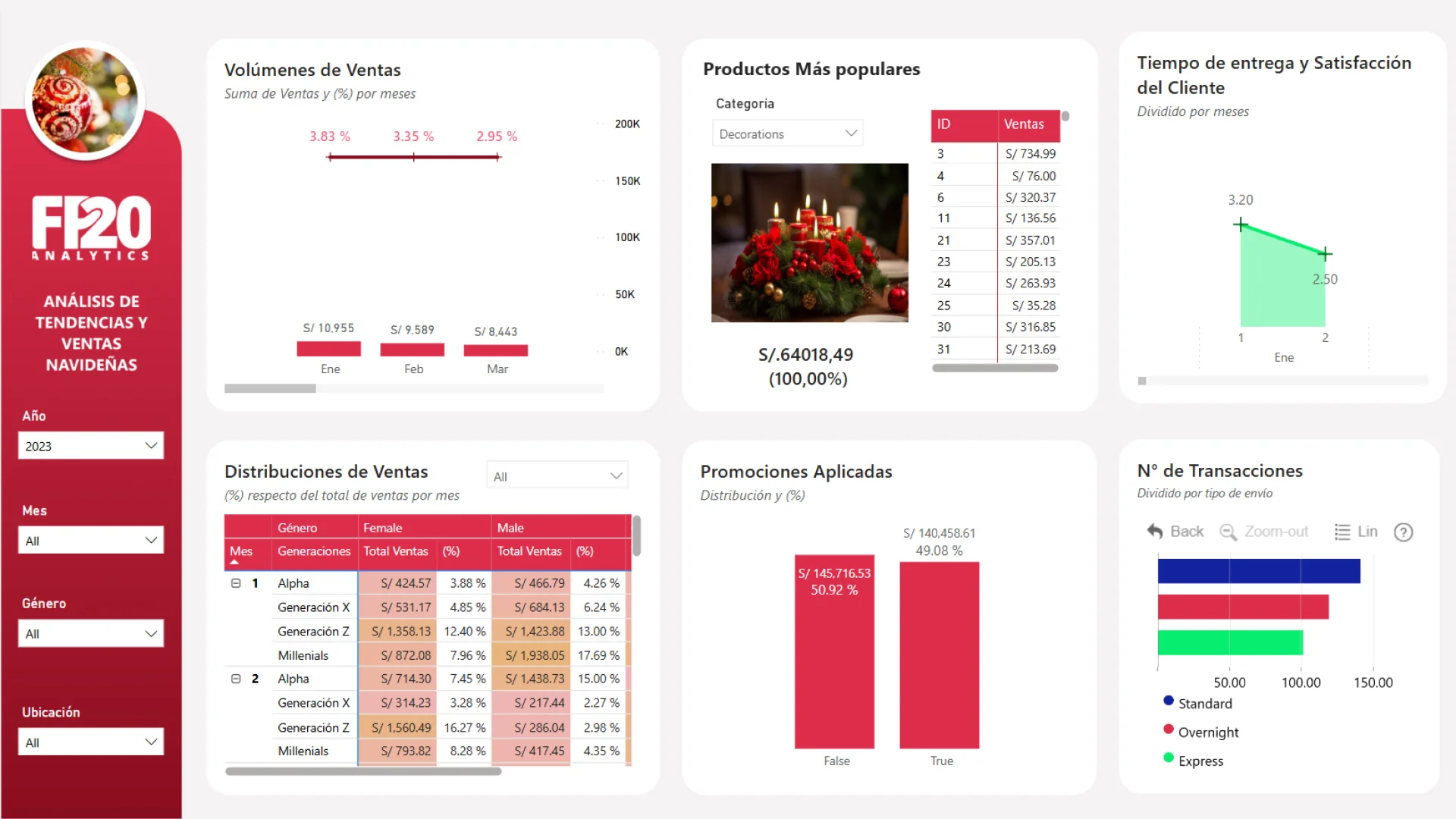Image resolution: width=1456 pixels, height=819 pixels.
Task: Click the False promotions bar
Action: point(834,652)
